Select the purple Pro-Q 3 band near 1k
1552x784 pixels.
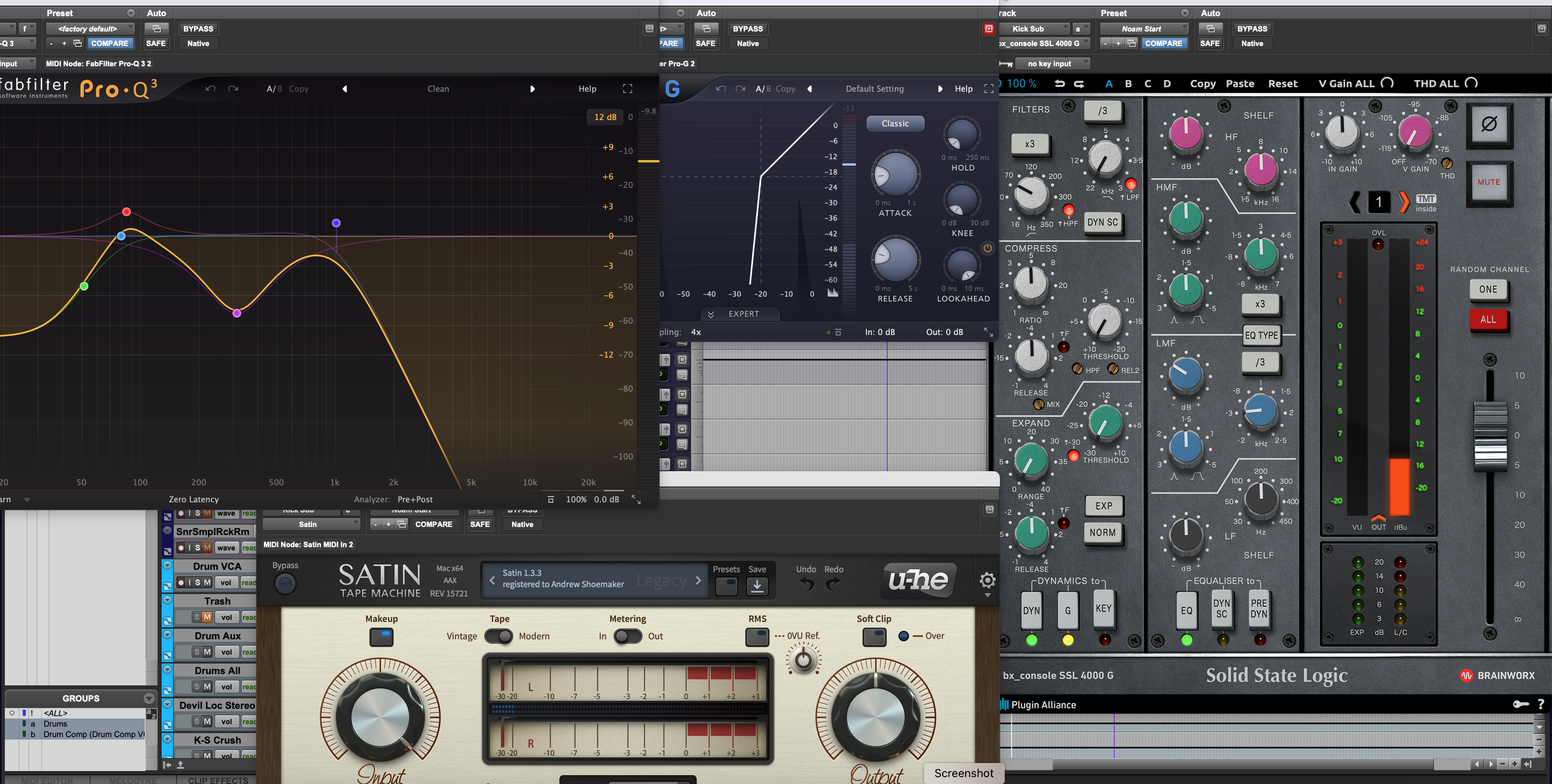click(336, 223)
